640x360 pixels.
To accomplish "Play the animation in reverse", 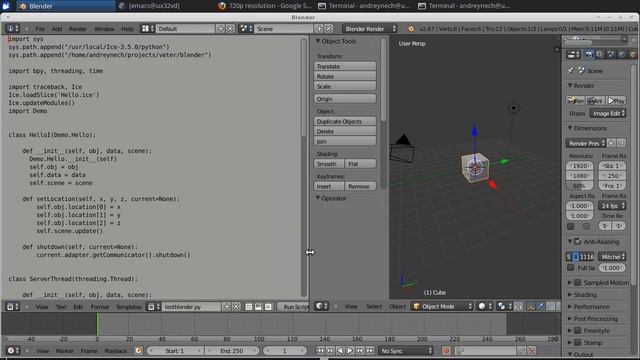I will point(340,351).
